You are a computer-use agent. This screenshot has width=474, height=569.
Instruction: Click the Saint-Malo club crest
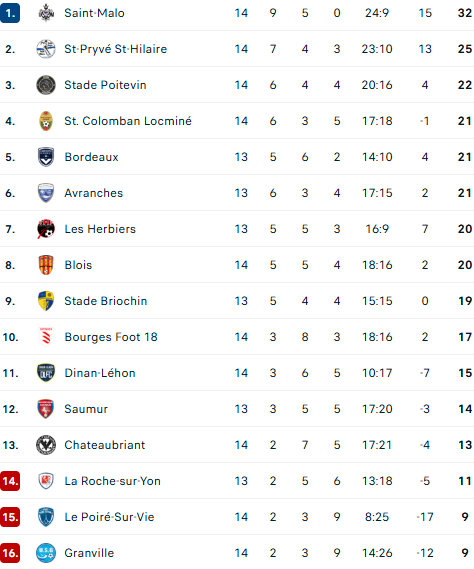(x=46, y=13)
